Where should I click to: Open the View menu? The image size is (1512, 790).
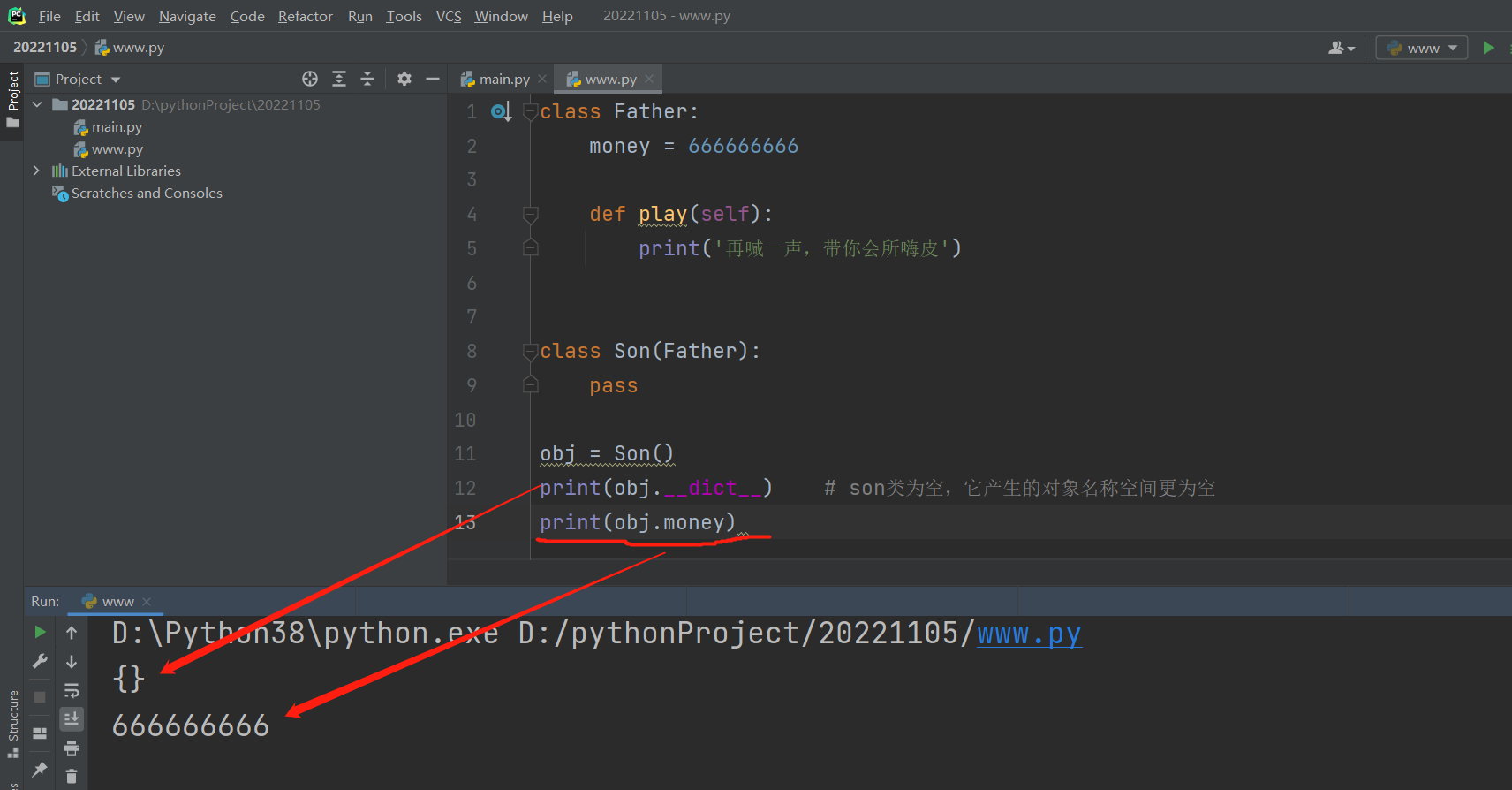129,16
